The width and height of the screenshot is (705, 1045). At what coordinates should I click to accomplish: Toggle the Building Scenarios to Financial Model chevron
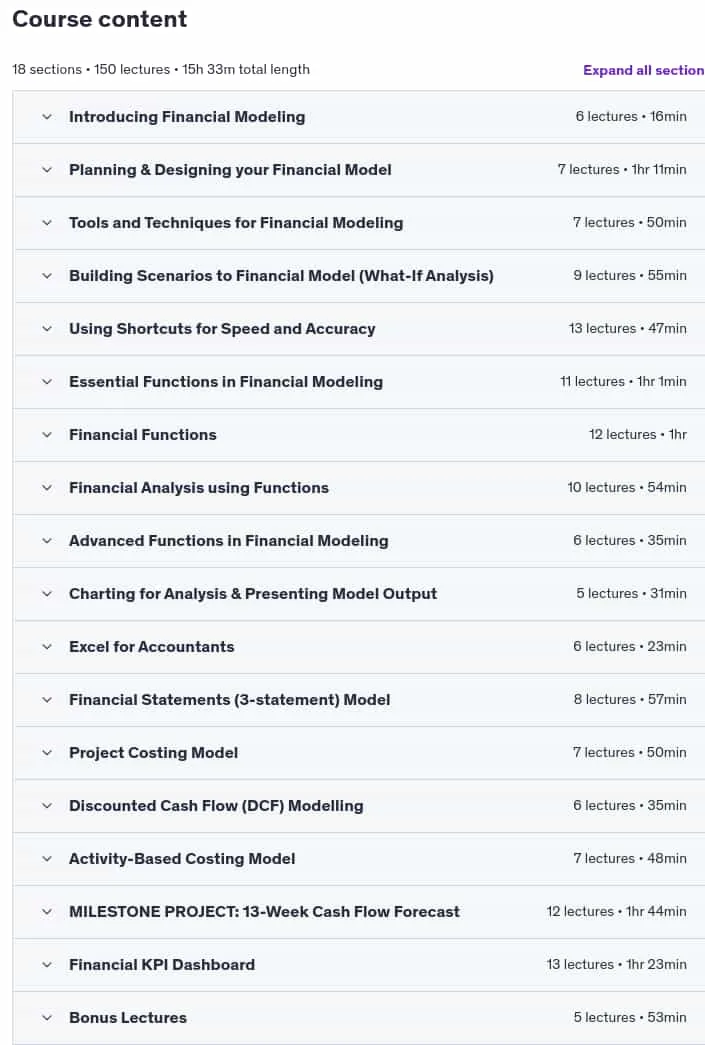47,276
